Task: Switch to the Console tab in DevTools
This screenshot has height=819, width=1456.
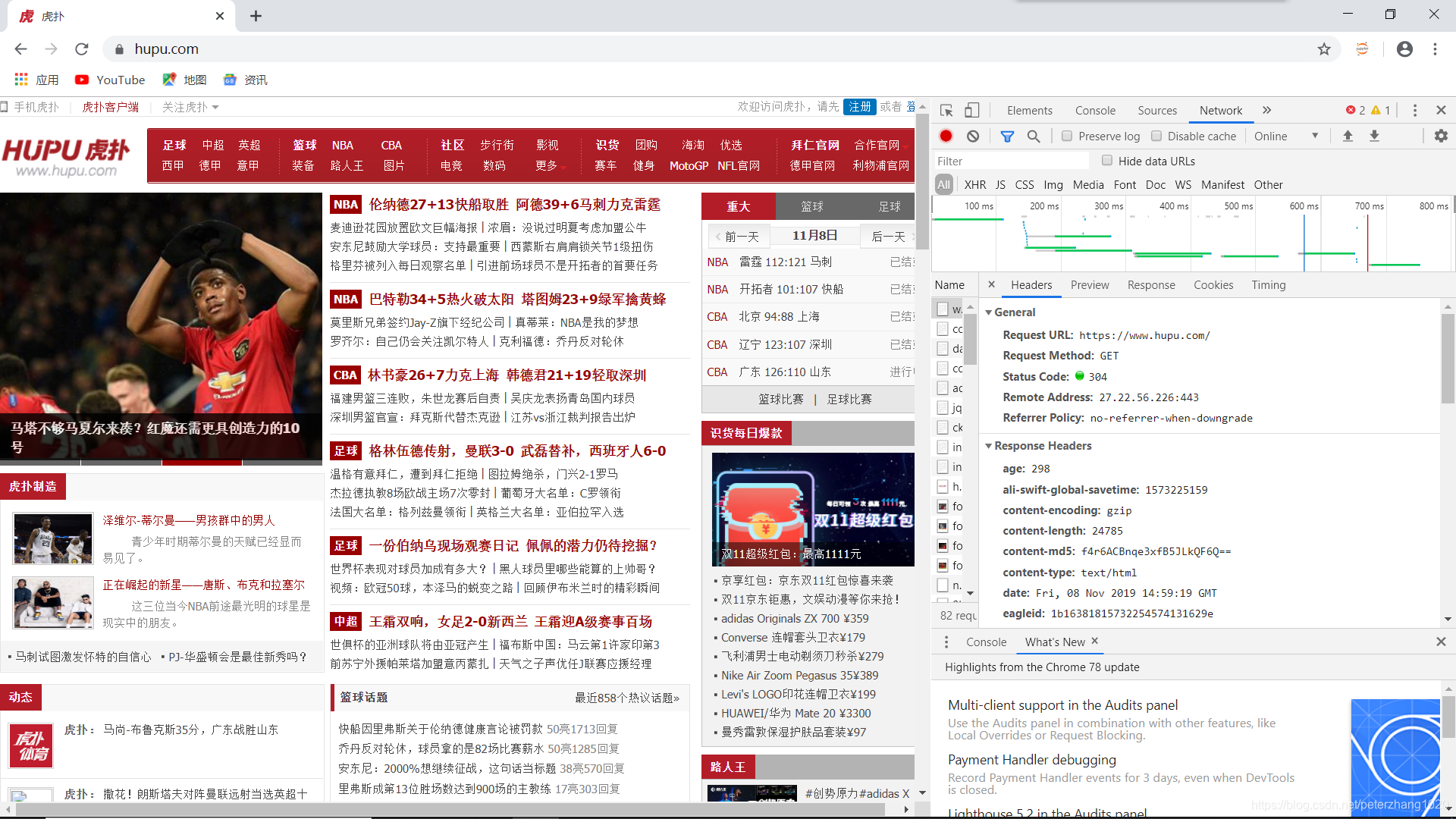Action: (1095, 111)
